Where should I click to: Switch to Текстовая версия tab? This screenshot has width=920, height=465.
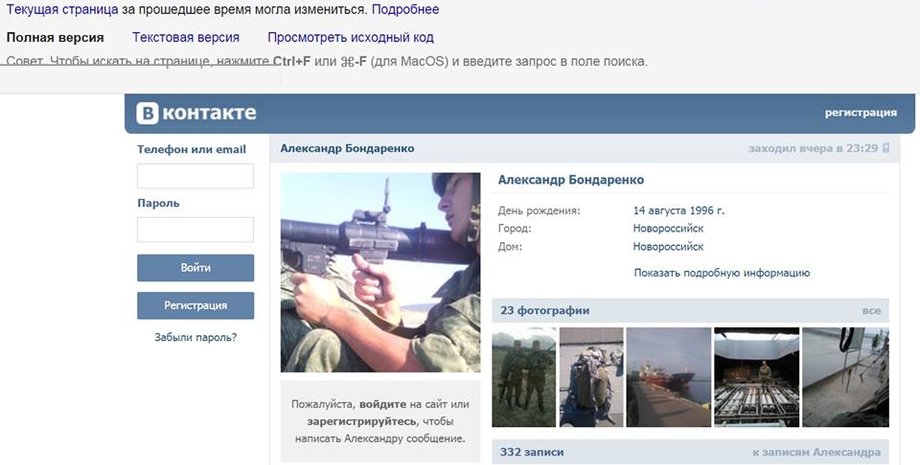click(x=185, y=37)
